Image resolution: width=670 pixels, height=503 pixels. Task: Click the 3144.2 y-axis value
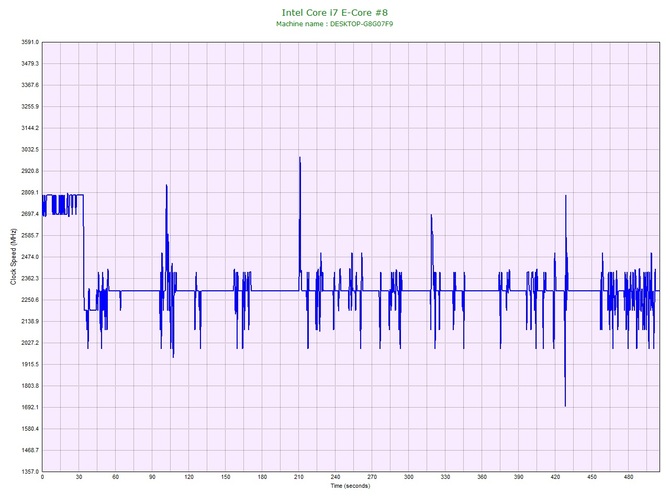(30, 128)
